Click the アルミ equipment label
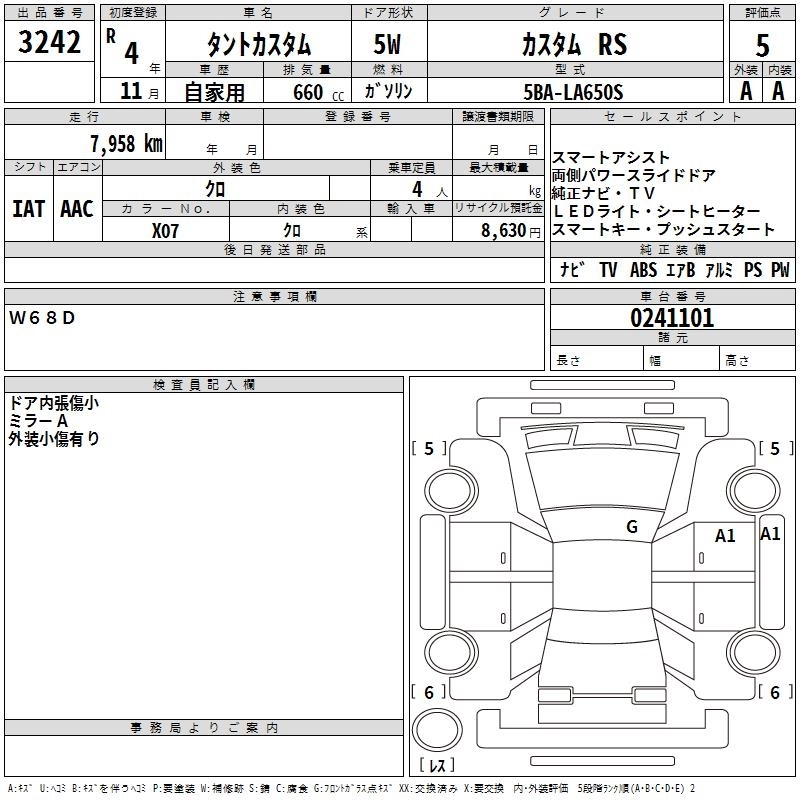The width and height of the screenshot is (800, 800). click(x=717, y=270)
